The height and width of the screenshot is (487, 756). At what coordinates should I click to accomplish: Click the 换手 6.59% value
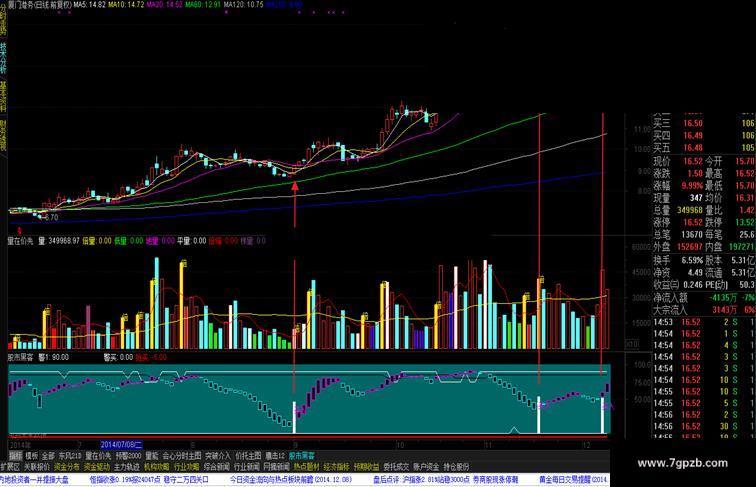coord(692,260)
